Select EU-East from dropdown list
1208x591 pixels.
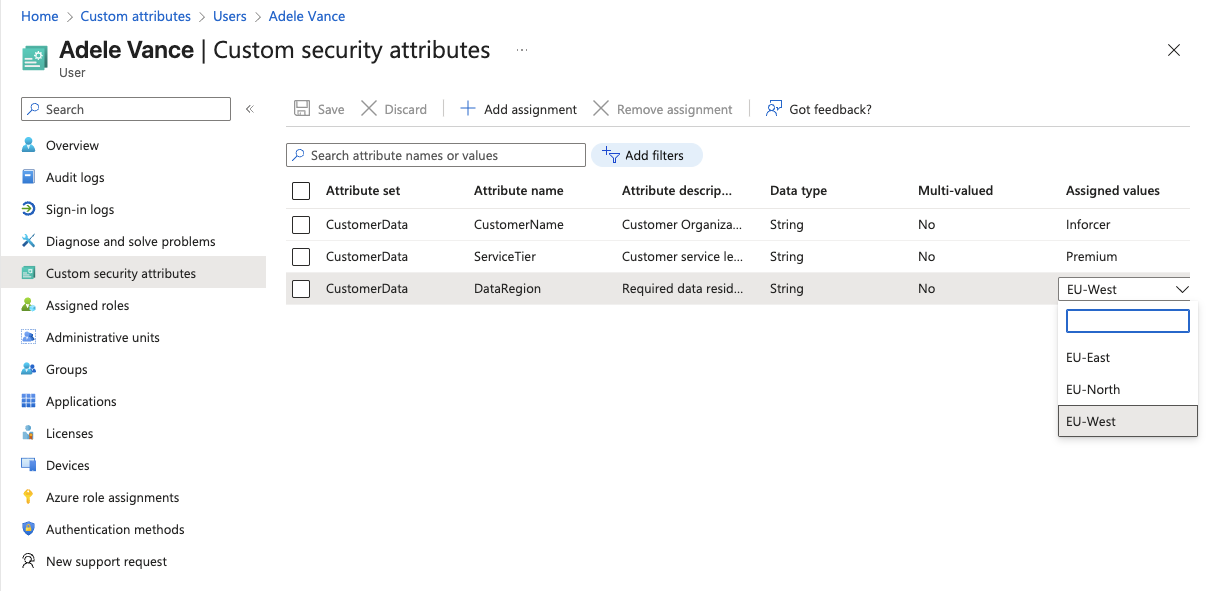click(x=1088, y=357)
